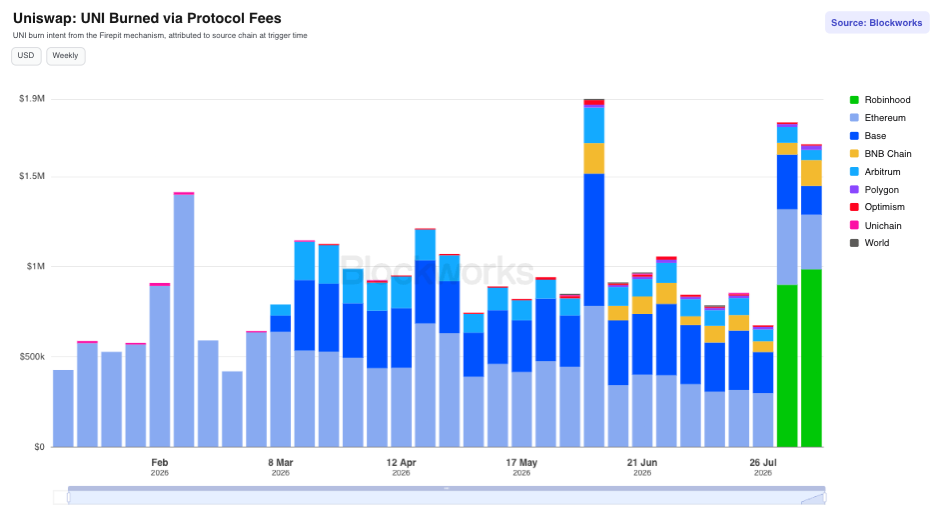Click the last bar's green Robinhood segment
The width and height of the screenshot is (941, 517).
(811, 358)
